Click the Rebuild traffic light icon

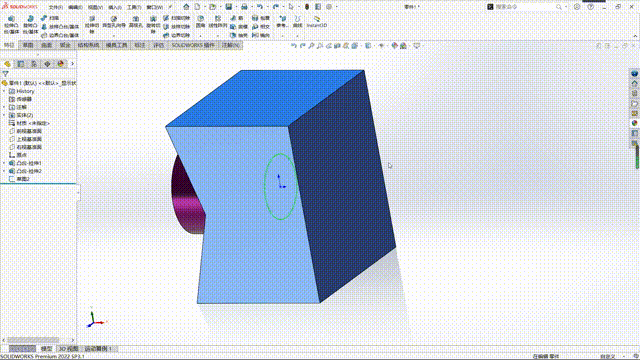pos(307,7)
